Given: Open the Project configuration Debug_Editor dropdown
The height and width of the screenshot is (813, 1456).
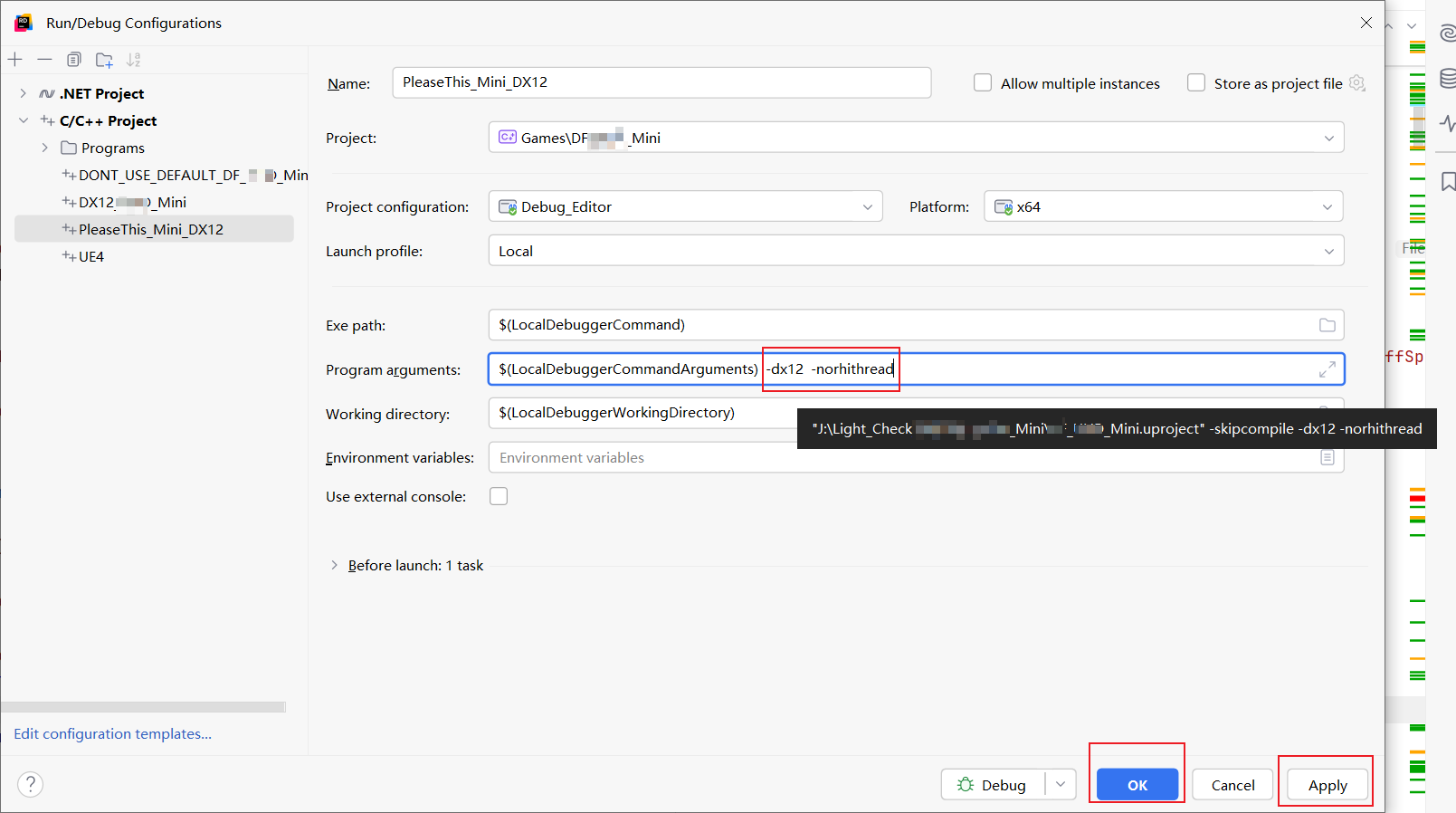Looking at the screenshot, I should click(x=685, y=206).
